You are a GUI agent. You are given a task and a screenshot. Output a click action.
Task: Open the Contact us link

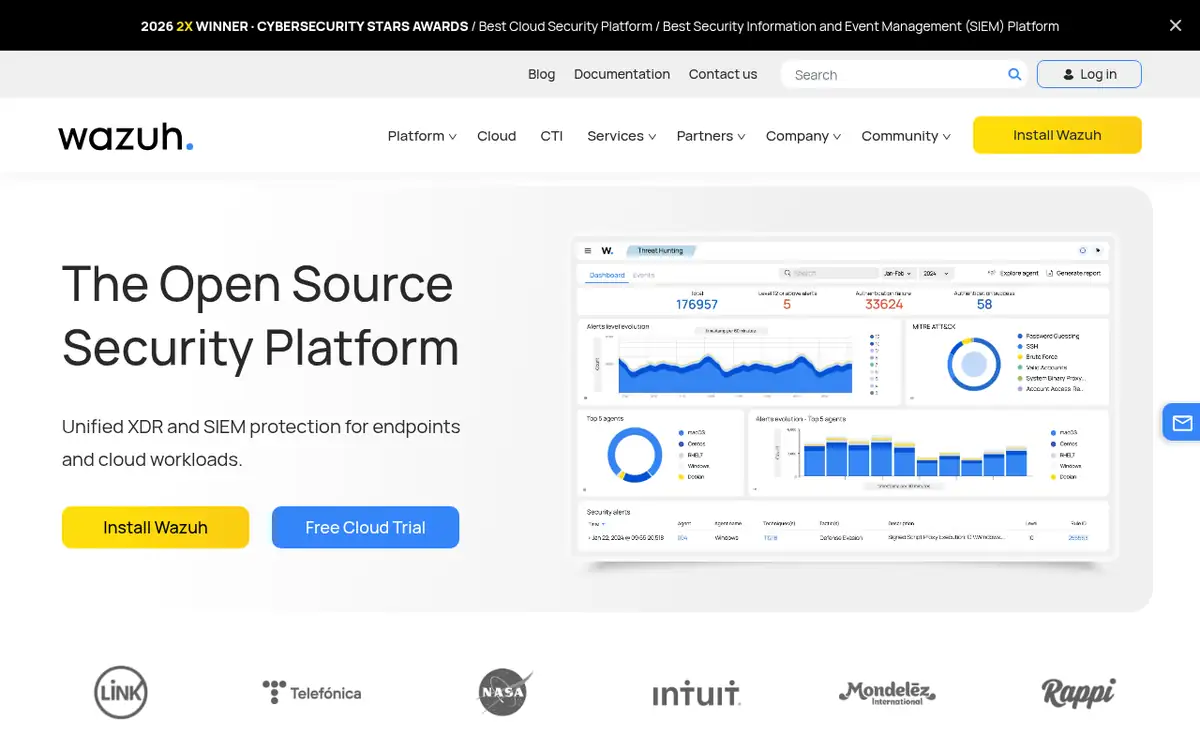tap(723, 74)
